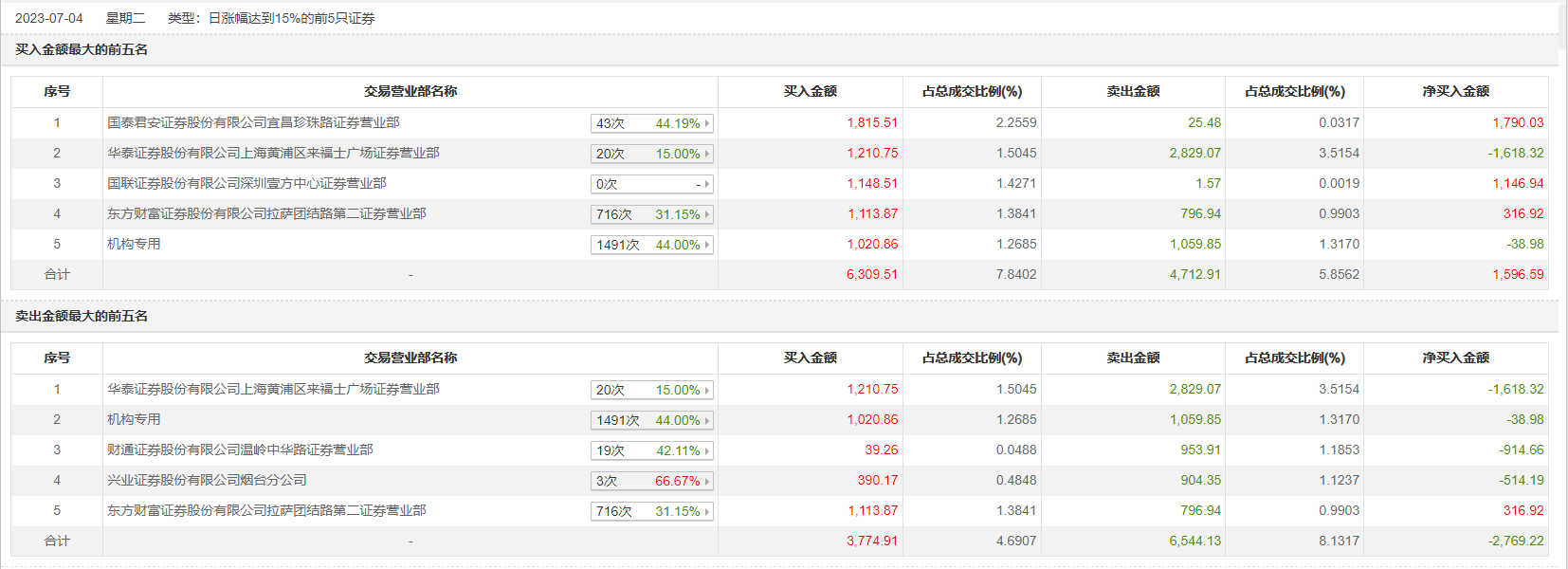Click 净买入金额 column header in sell table
This screenshot has width=1568, height=569.
point(1455,358)
